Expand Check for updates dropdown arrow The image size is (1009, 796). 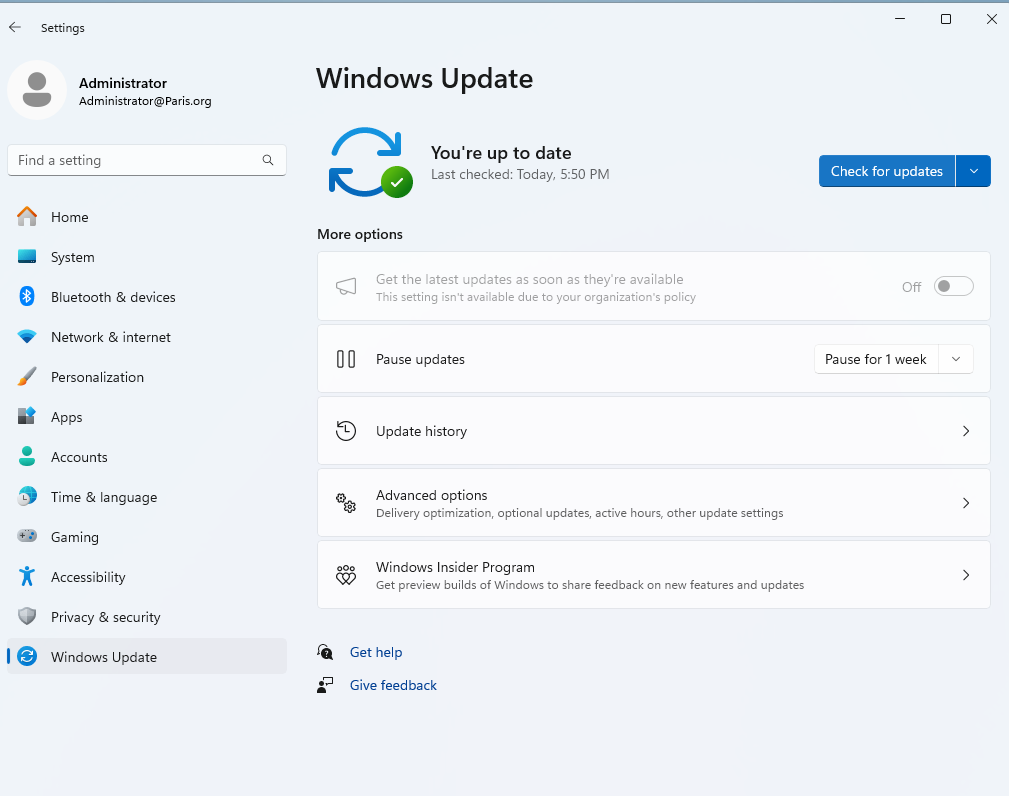tap(974, 171)
